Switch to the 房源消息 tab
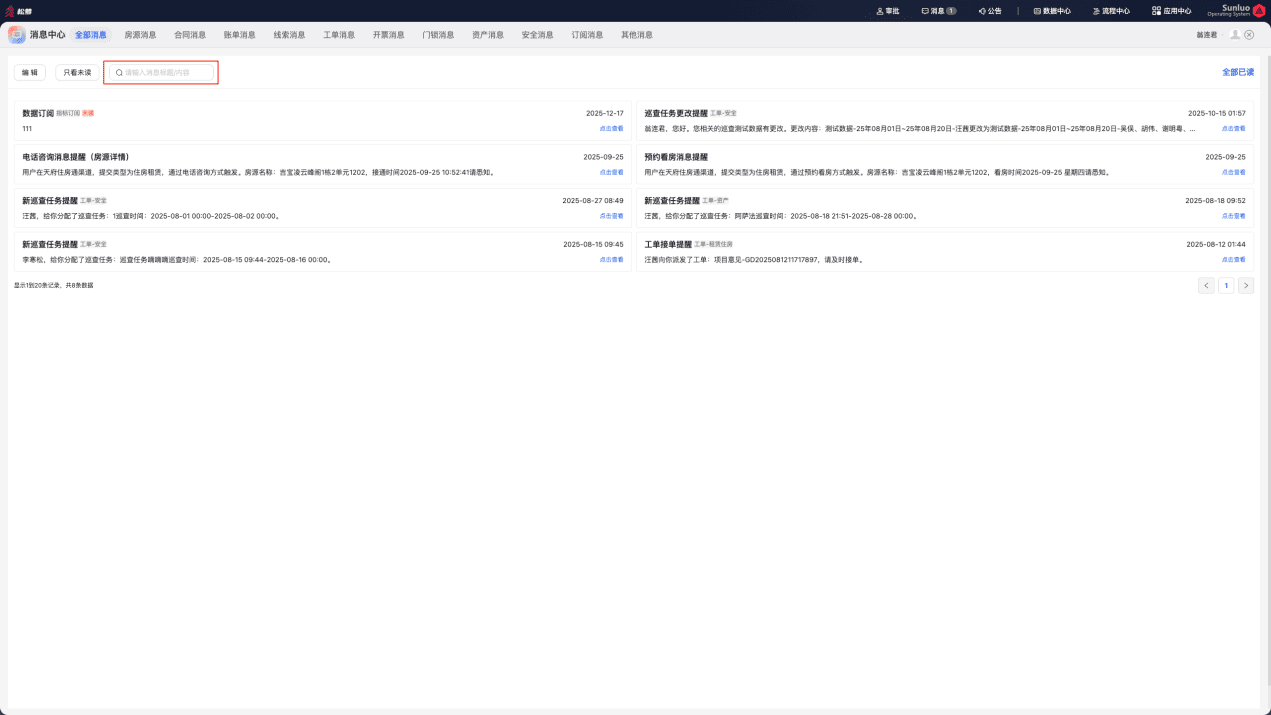 click(x=140, y=35)
